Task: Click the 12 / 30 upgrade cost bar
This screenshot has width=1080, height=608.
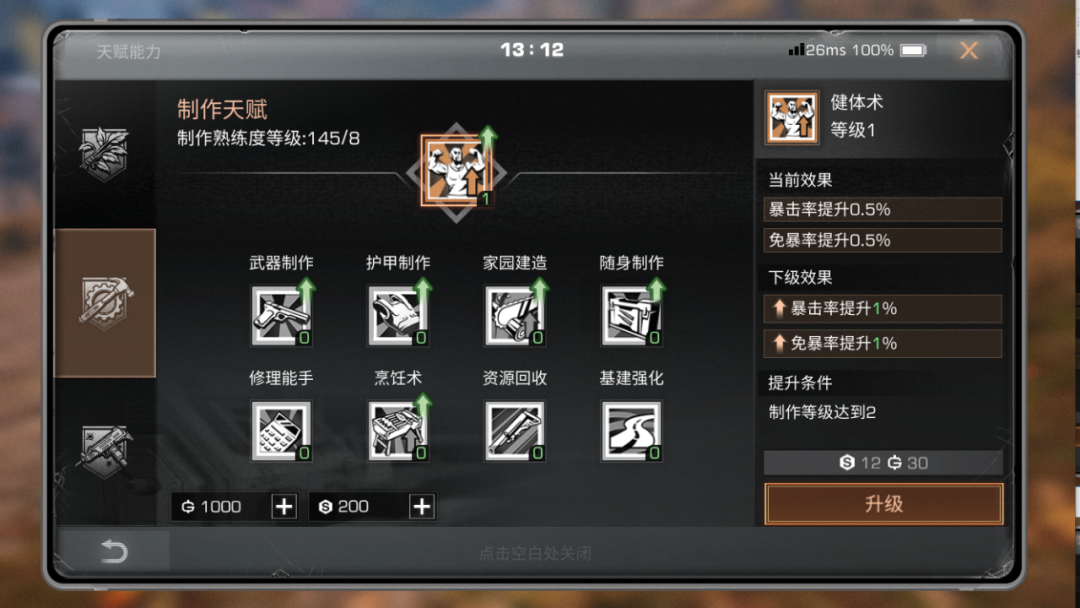Action: [x=883, y=463]
